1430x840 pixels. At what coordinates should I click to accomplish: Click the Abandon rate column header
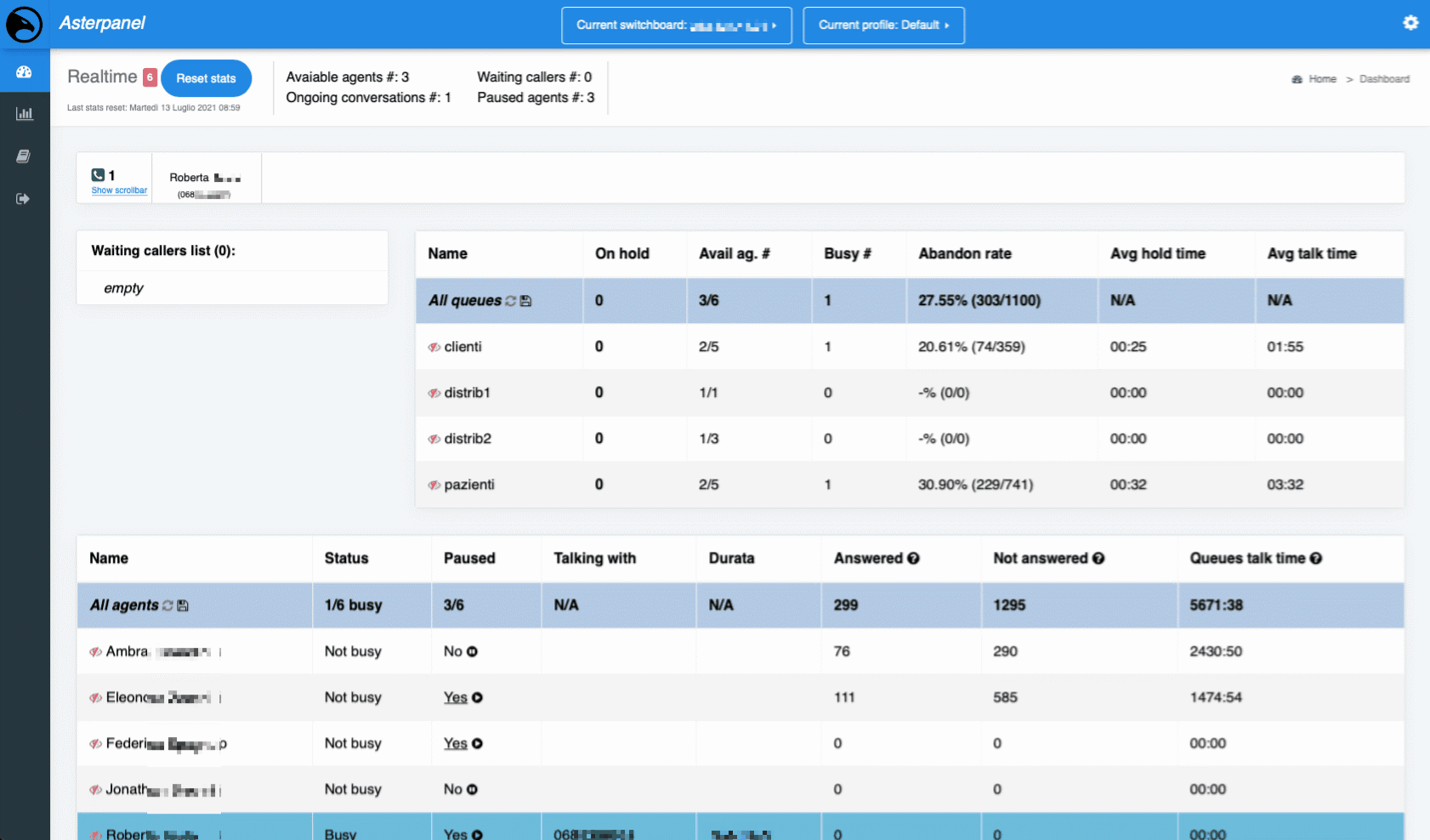pyautogui.click(x=965, y=253)
